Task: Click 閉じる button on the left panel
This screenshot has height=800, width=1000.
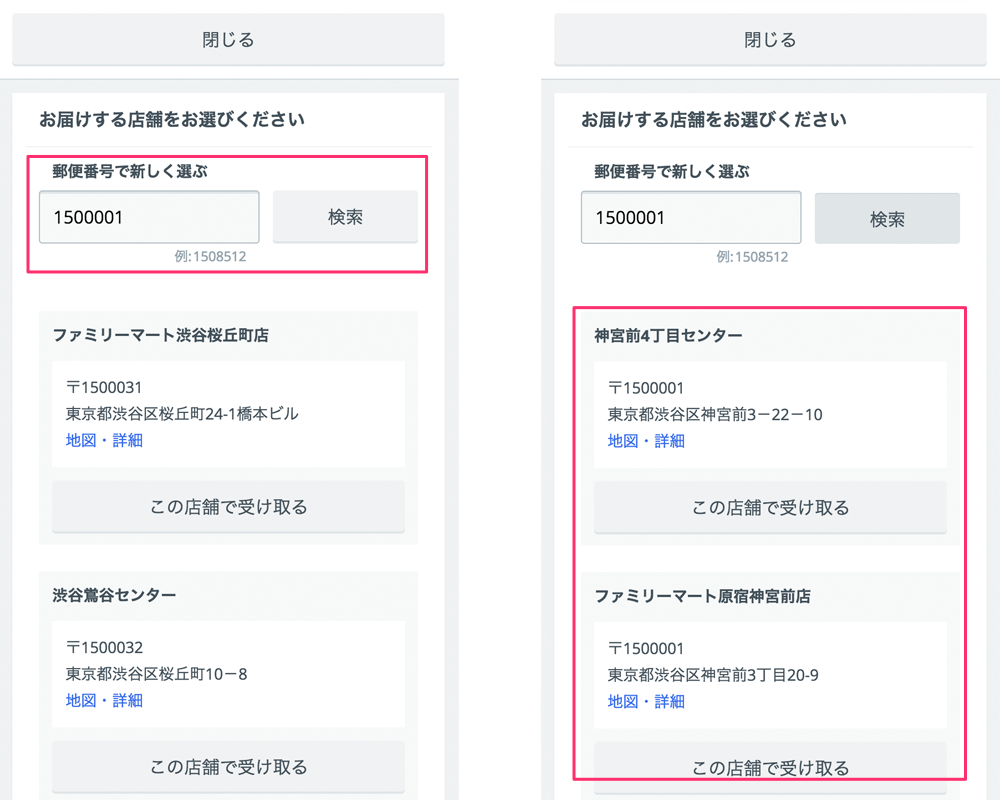Action: coord(228,39)
